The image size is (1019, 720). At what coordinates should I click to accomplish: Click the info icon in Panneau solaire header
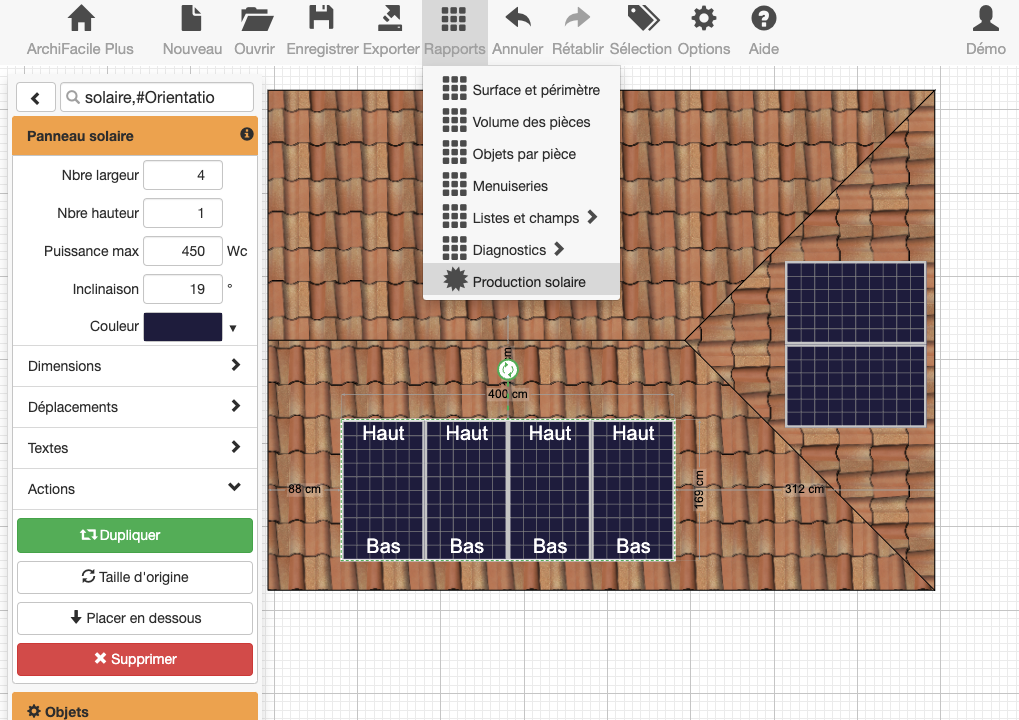pos(246,135)
